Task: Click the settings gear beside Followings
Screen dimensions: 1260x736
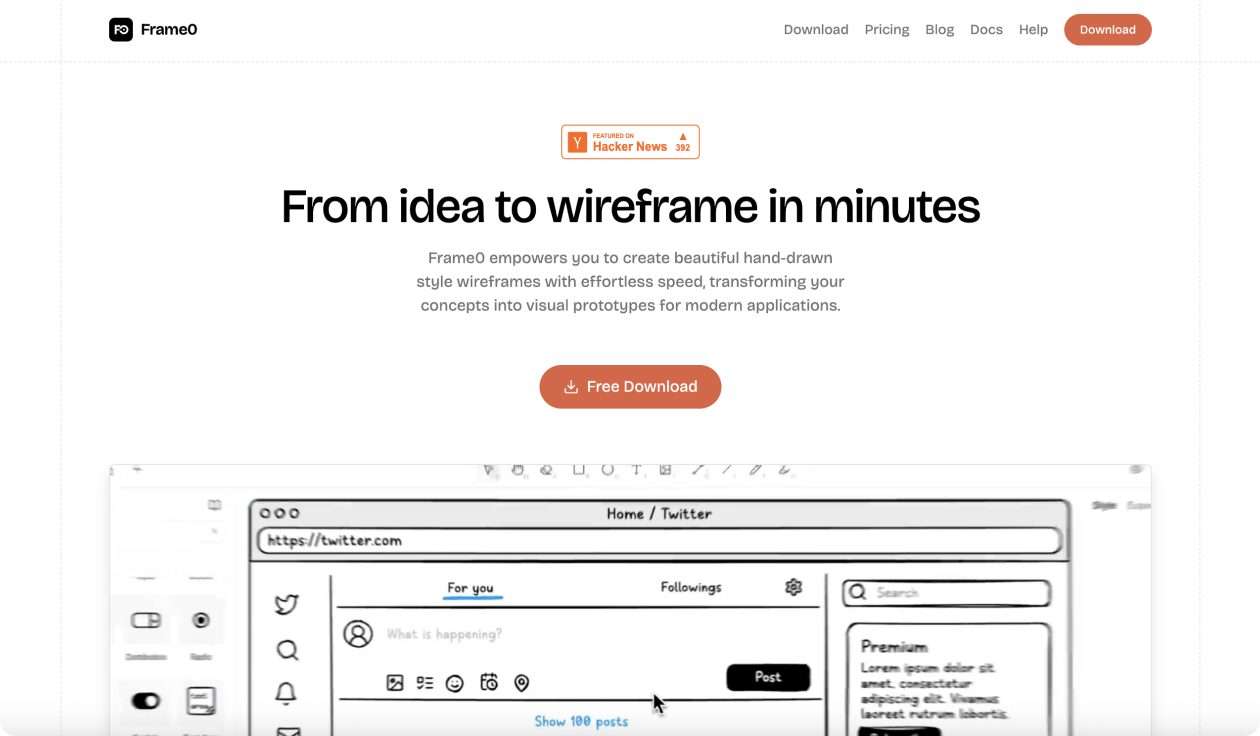Action: [x=794, y=587]
